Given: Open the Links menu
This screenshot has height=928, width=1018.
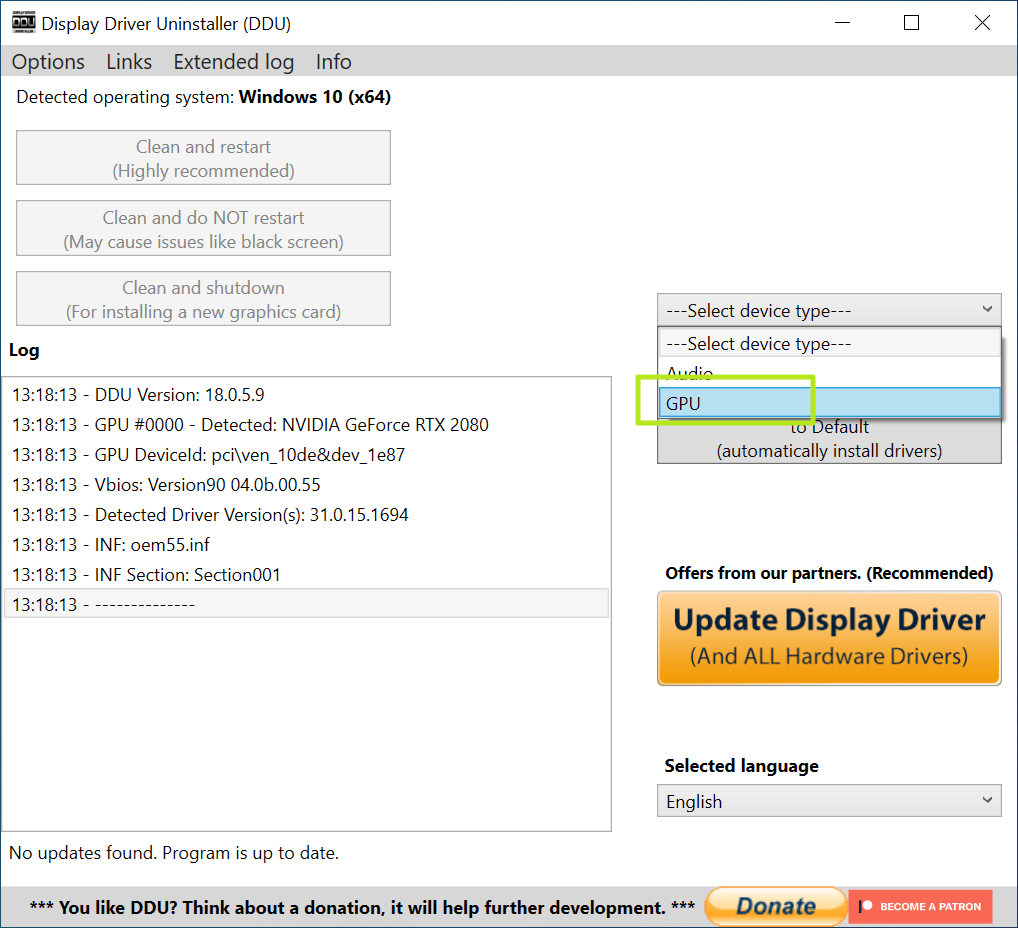Looking at the screenshot, I should coord(128,61).
